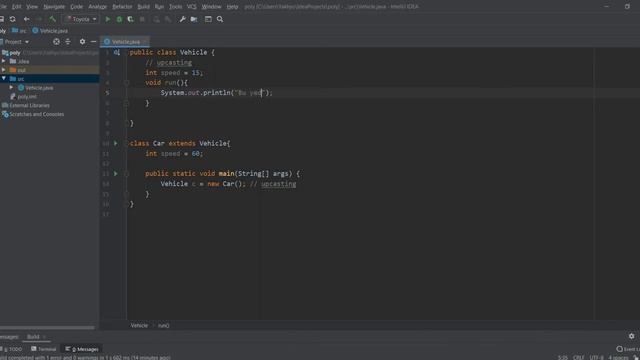Viewport: 640px width, 360px height.
Task: Click run() in the editor breadcrumb bar
Action: (x=163, y=325)
